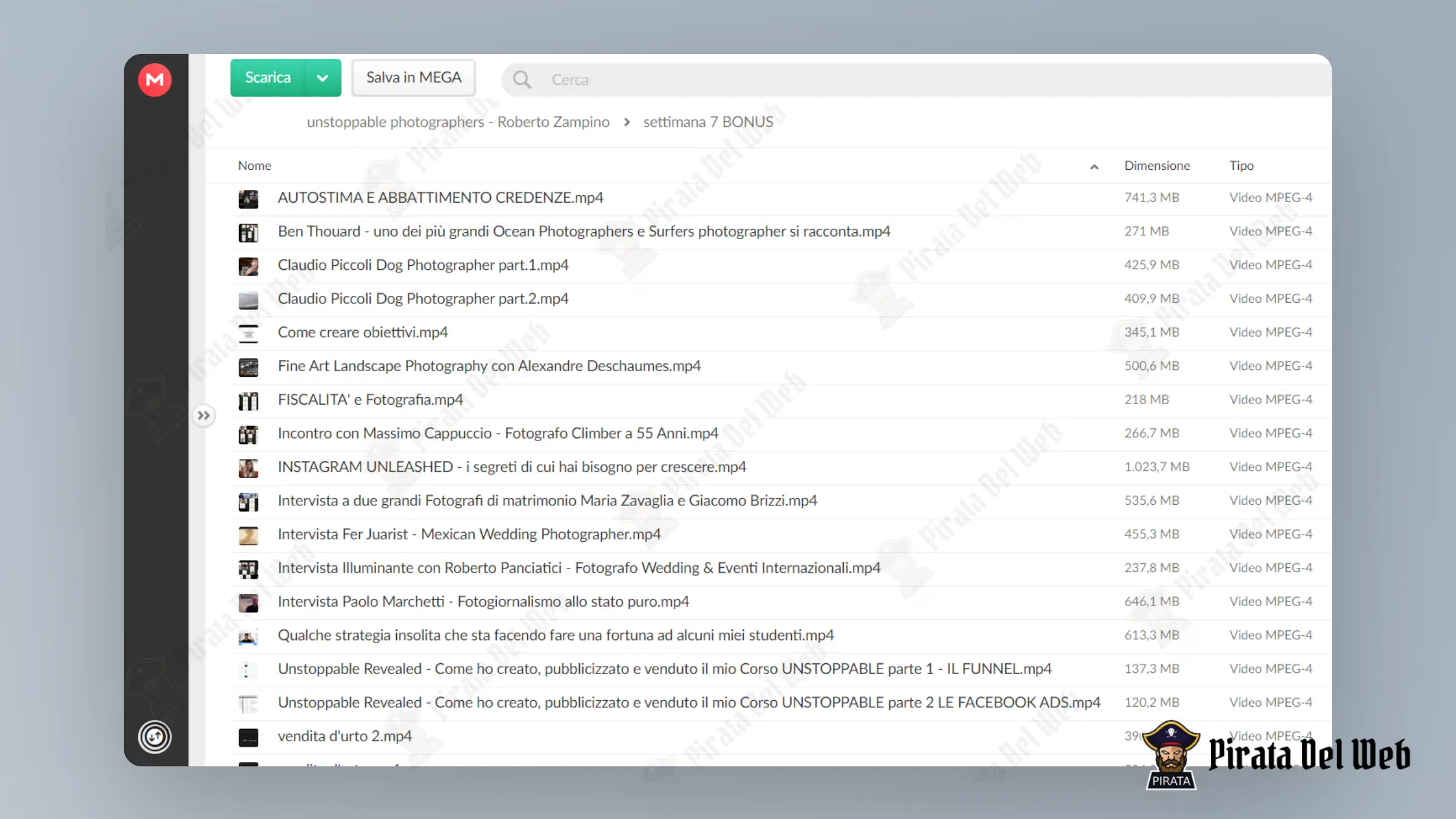Select Intervista Paolo Marchetti Fotogiornalismo file

coord(484,602)
